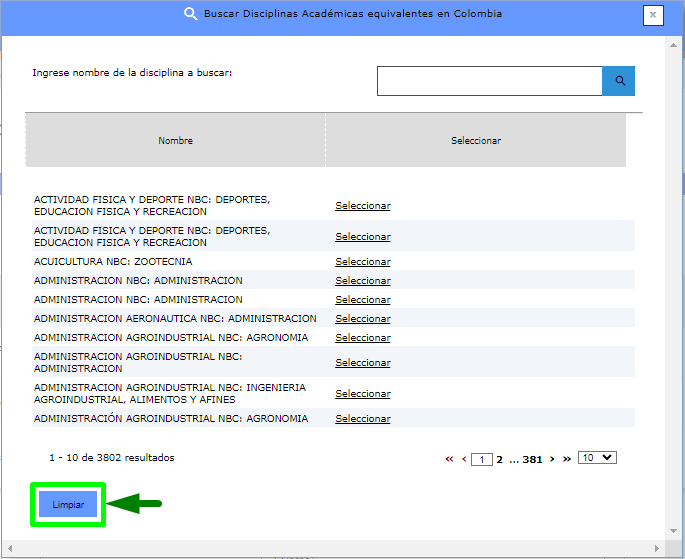Go to the previous results page
685x559 pixels.
(464, 459)
